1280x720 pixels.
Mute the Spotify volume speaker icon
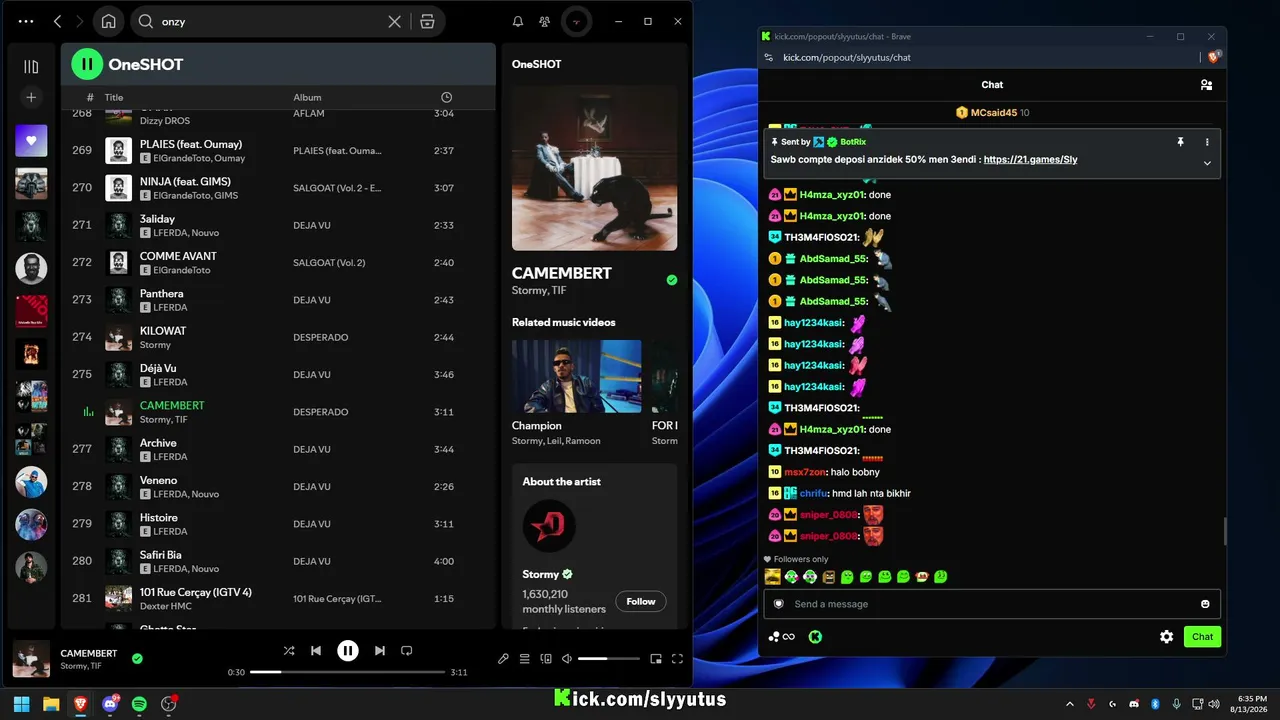pos(567,659)
